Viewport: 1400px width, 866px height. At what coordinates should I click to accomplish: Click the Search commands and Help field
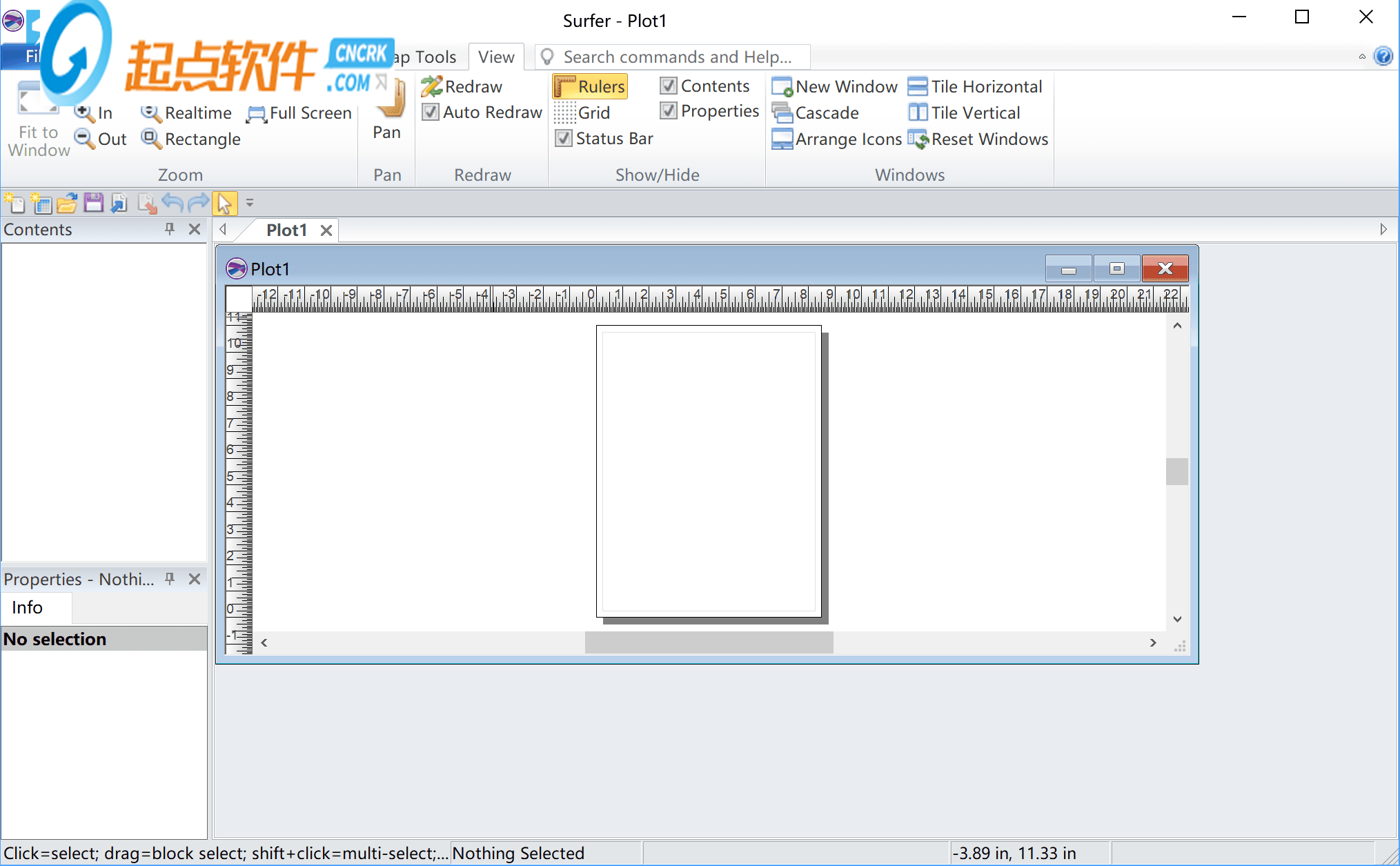click(676, 57)
